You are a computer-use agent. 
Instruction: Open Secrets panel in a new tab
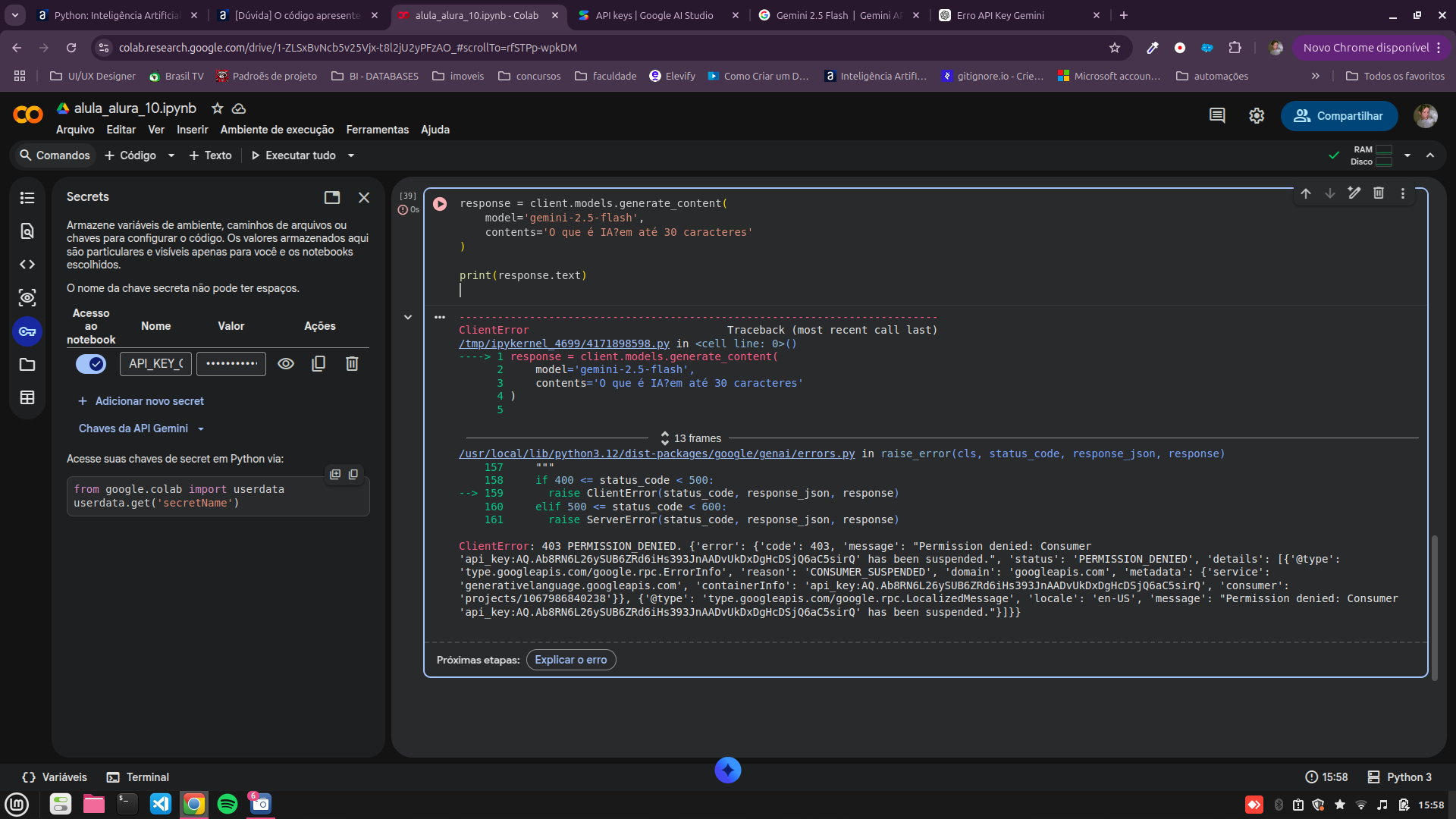tap(332, 197)
